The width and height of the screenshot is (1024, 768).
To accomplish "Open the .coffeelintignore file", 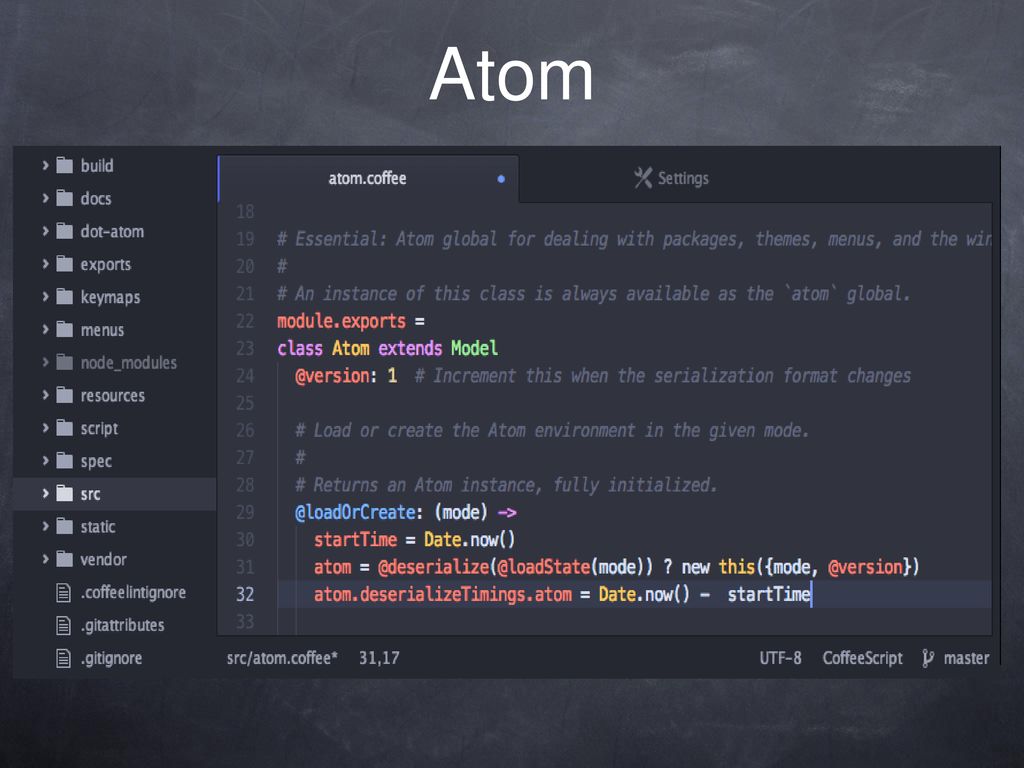I will (x=133, y=592).
